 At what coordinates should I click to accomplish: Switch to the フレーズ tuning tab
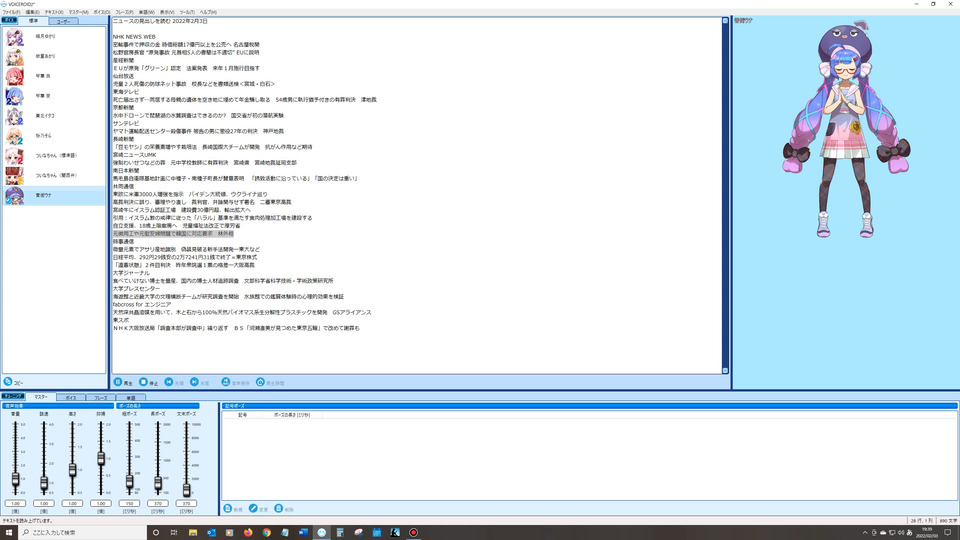tap(100, 397)
